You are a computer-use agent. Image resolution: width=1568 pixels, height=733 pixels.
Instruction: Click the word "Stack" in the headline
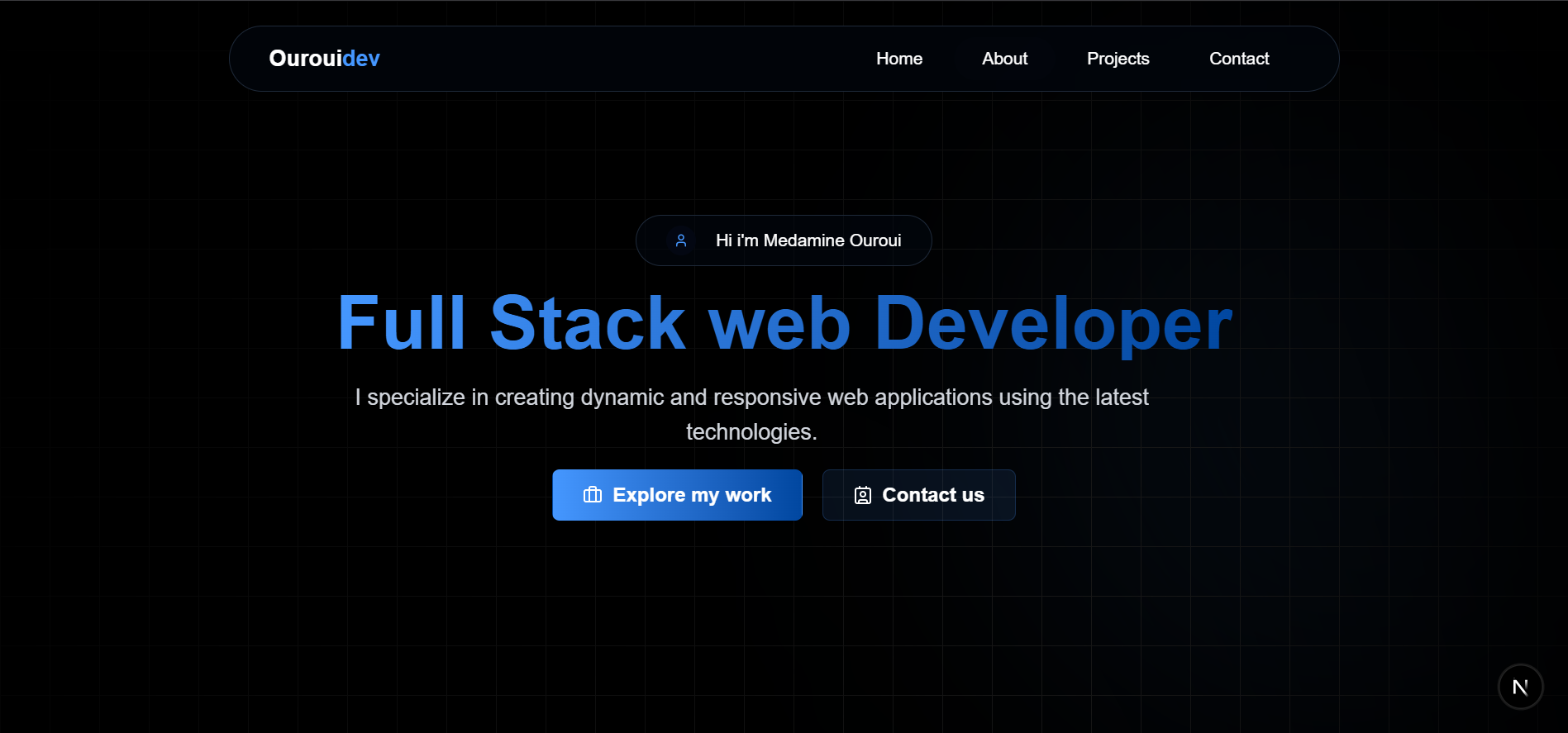pos(587,324)
